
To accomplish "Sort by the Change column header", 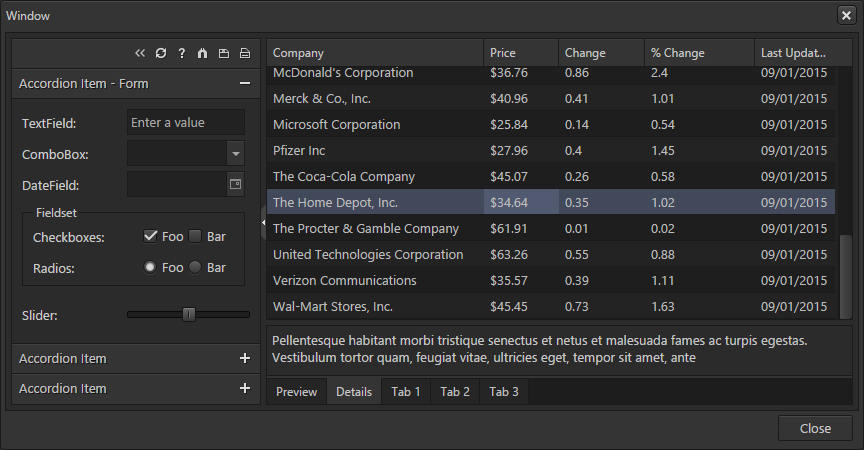I will (601, 53).
